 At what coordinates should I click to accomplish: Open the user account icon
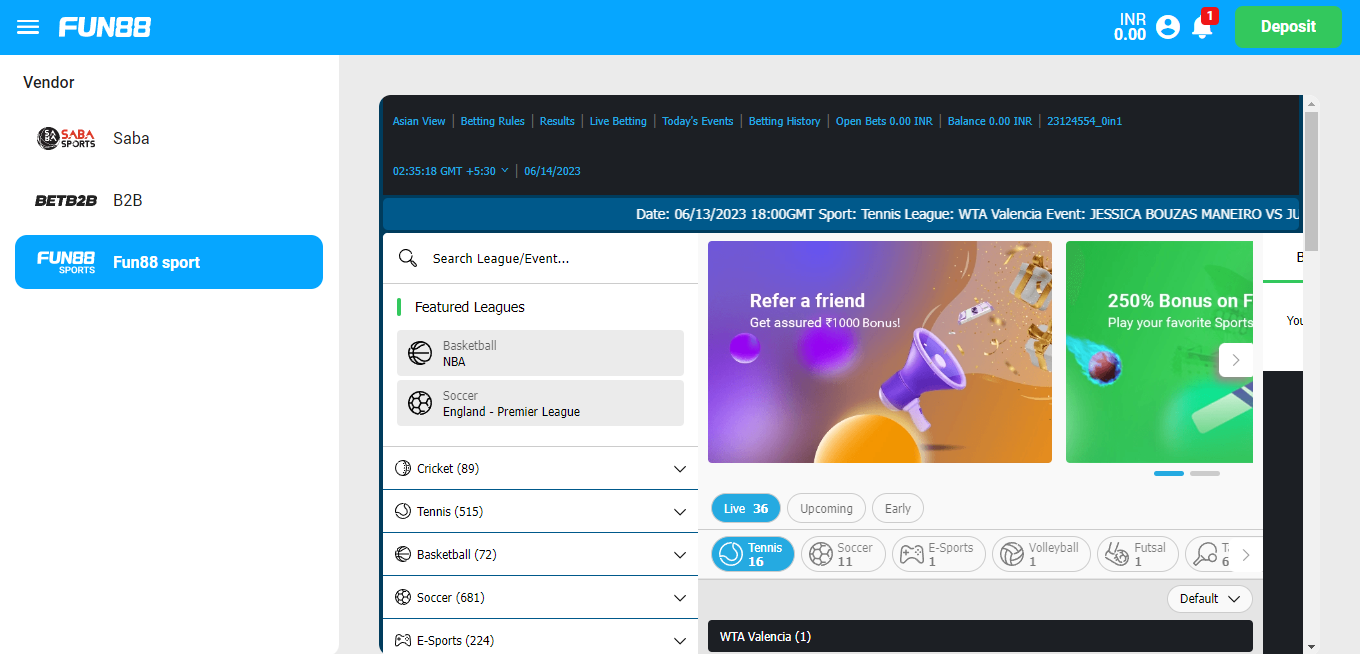(1168, 27)
